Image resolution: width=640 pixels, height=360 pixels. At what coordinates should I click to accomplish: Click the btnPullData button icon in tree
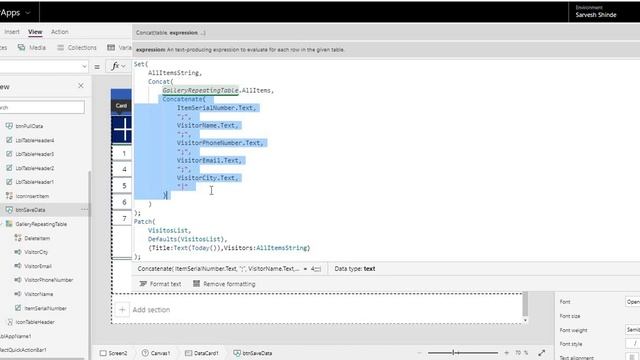[9, 126]
